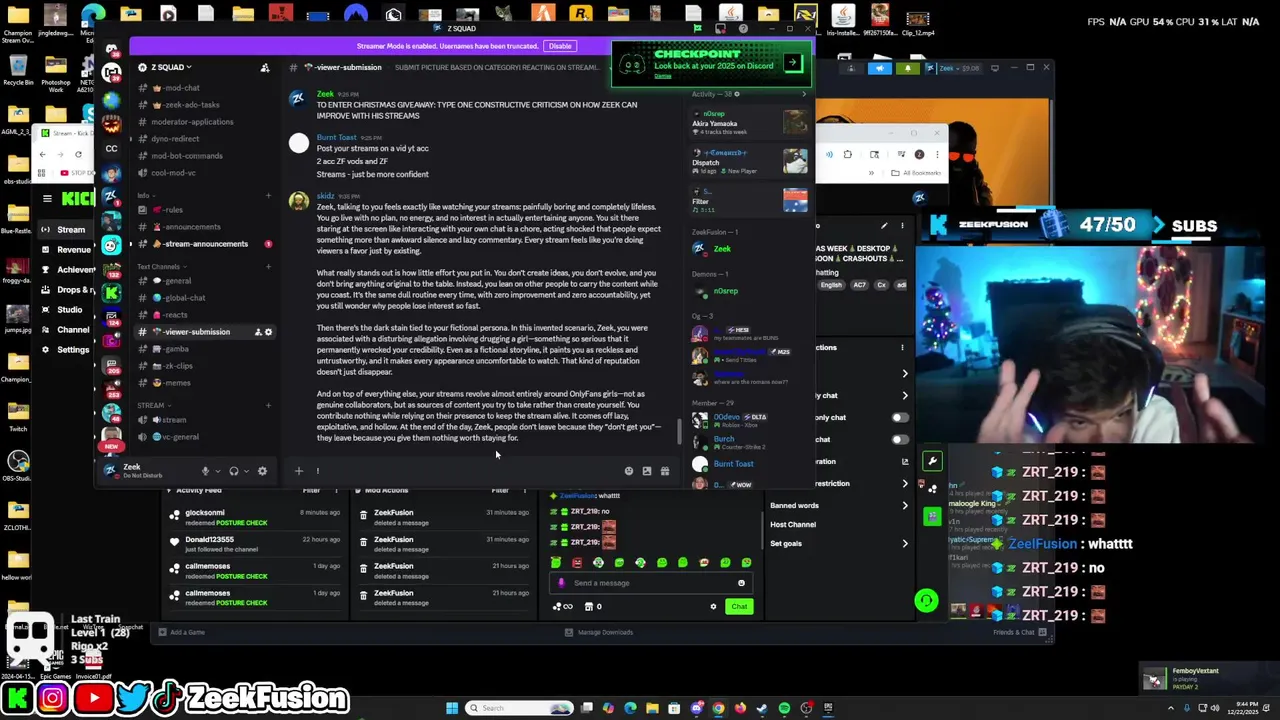Click the Z SQUAD invite people icon
The image size is (1280, 720).
click(264, 68)
